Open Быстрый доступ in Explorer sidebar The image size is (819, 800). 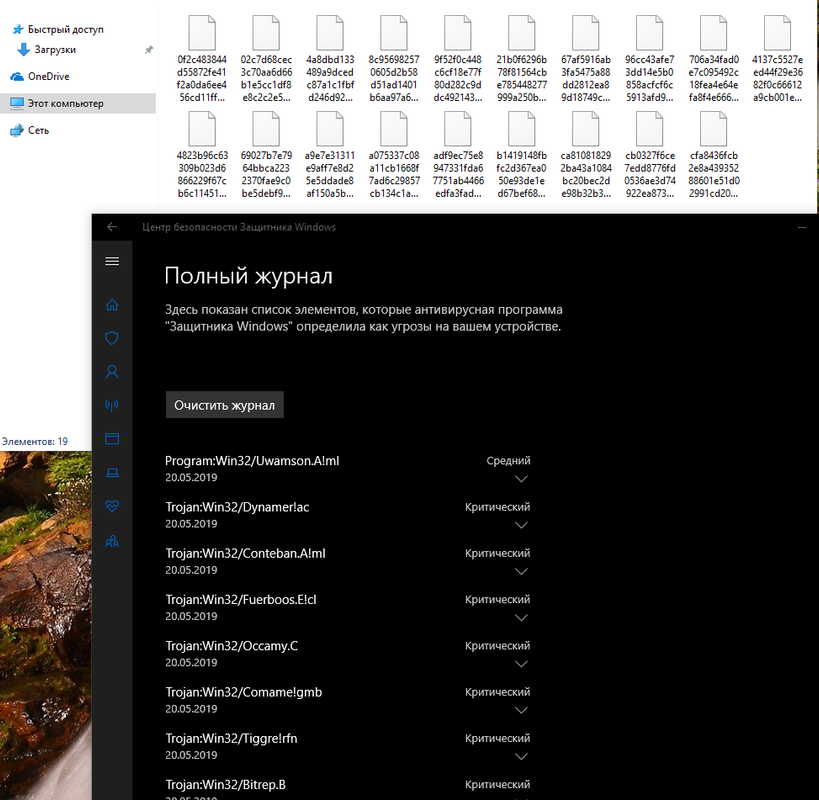(x=58, y=29)
